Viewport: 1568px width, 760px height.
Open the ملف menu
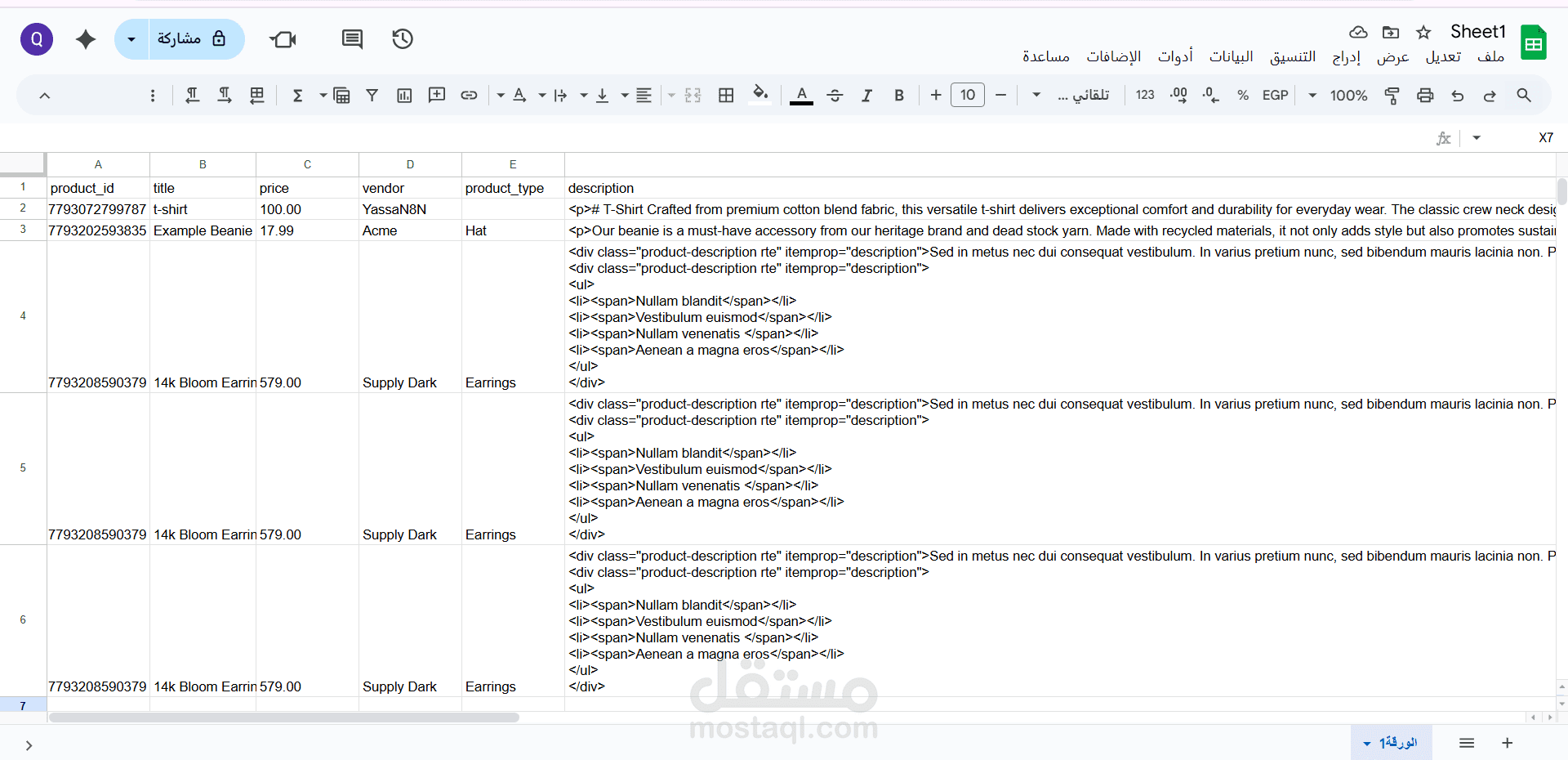point(1491,56)
